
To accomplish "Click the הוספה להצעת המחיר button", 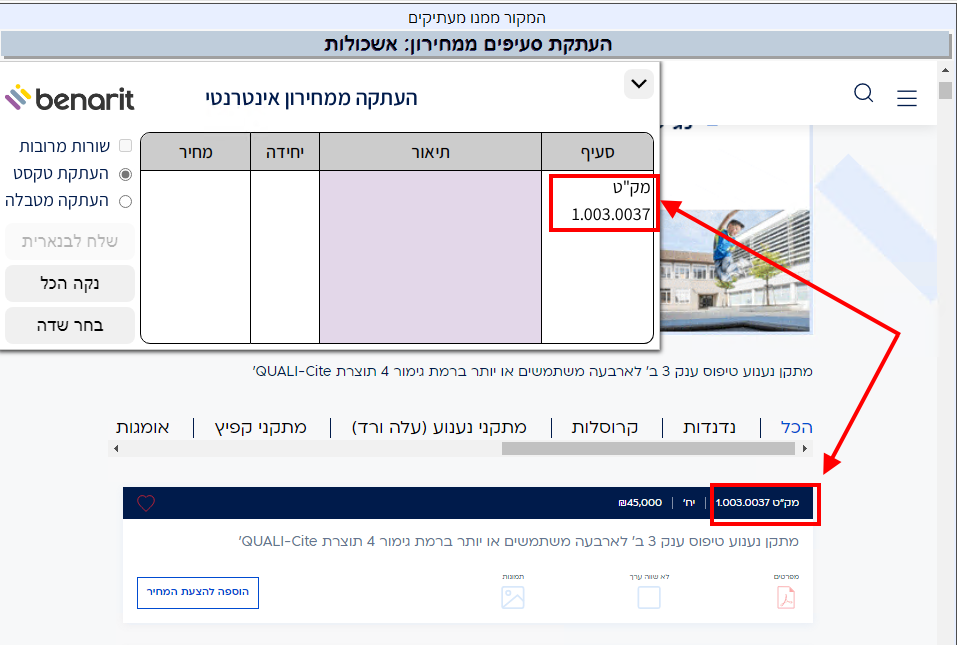I will (198, 592).
